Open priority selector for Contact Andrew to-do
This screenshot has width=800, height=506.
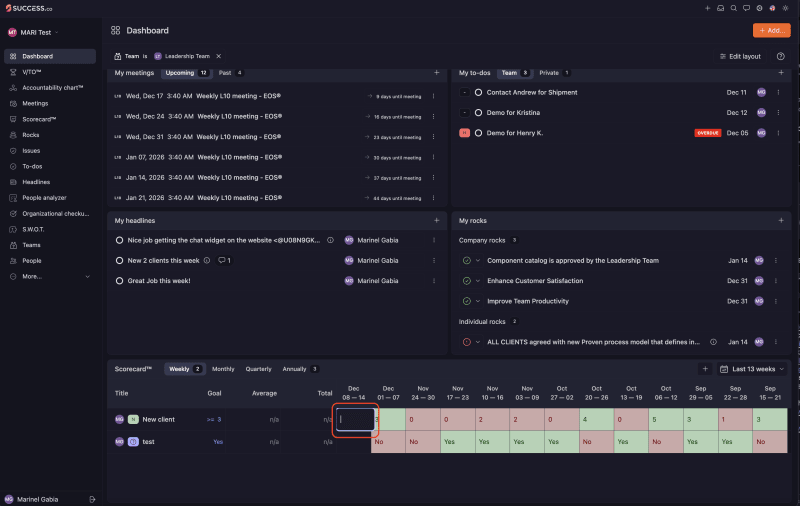464,92
